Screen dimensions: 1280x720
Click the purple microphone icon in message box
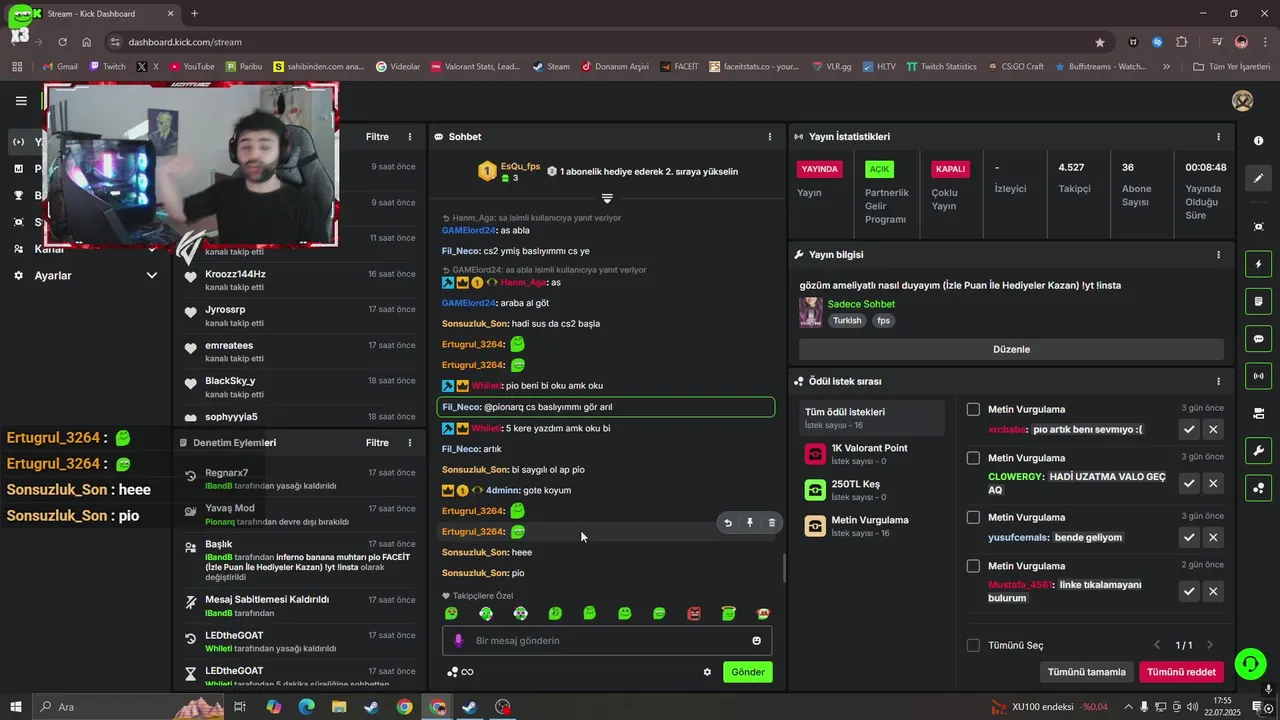(458, 641)
